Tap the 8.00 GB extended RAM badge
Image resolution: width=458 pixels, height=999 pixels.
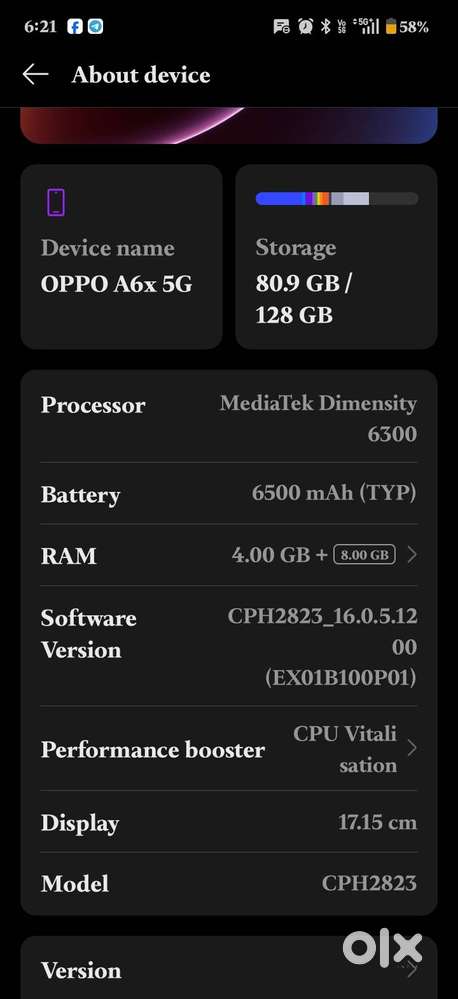(x=364, y=555)
